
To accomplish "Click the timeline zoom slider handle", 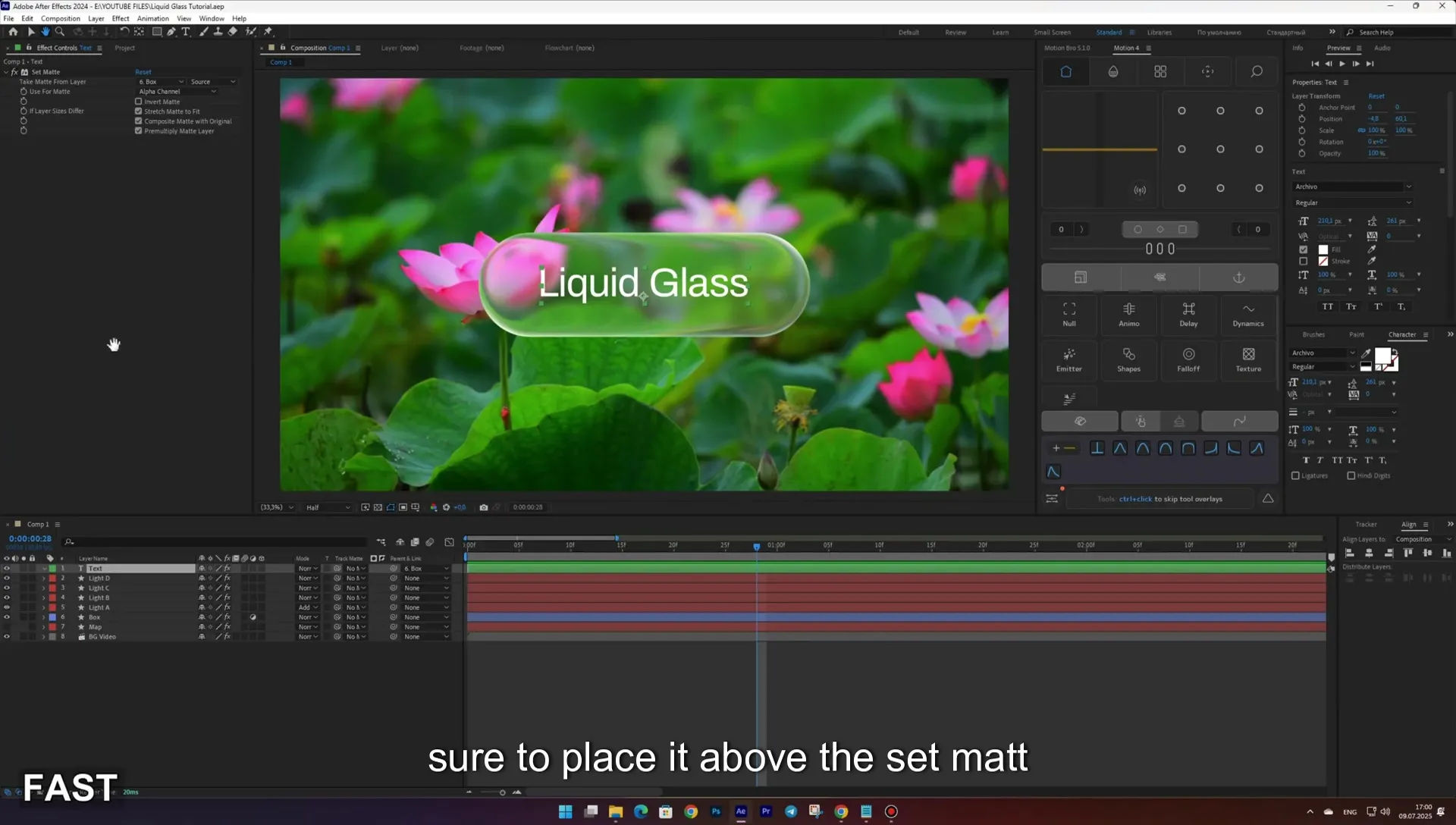I will tap(502, 792).
